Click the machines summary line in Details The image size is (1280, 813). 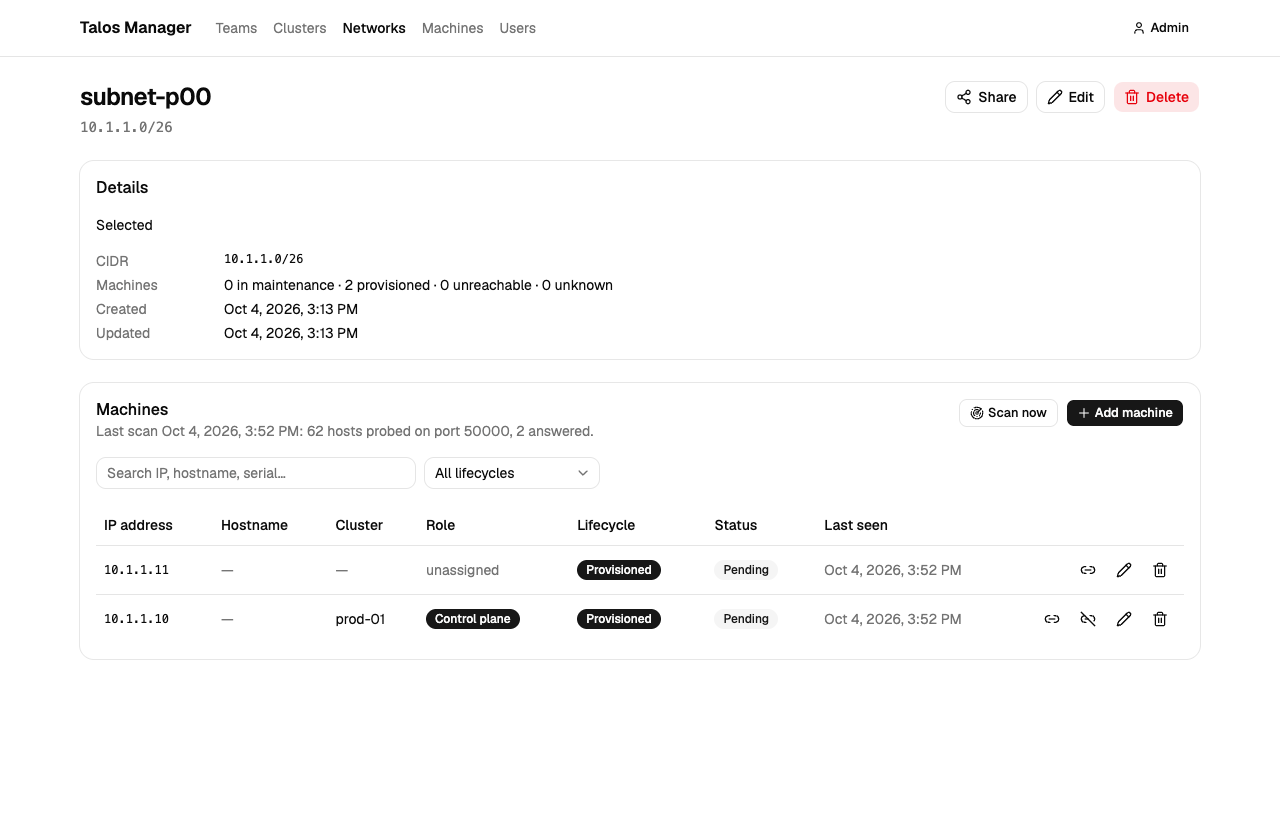[418, 285]
